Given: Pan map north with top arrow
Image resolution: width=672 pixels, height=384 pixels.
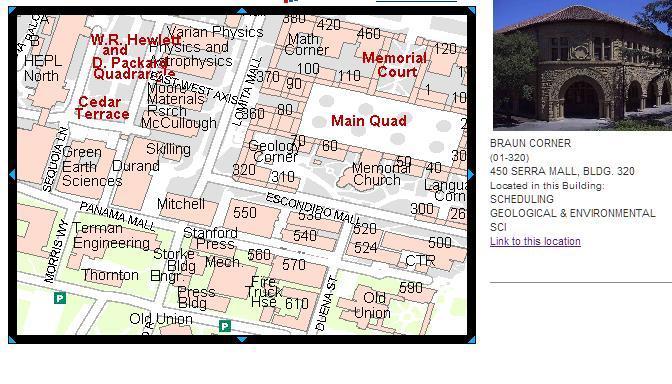Looking at the screenshot, I should point(242,11).
